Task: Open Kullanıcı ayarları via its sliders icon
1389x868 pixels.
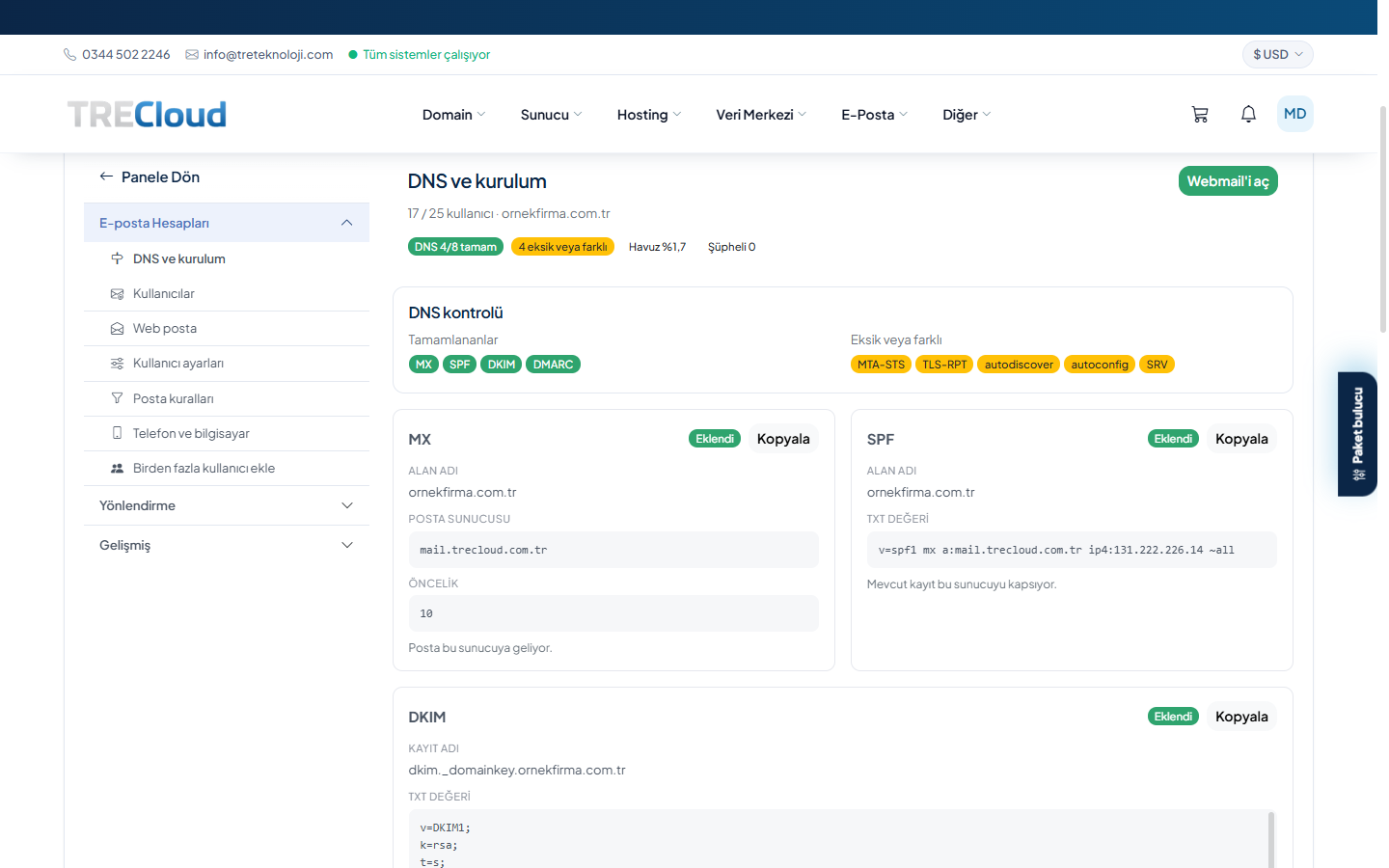Action: tap(117, 364)
